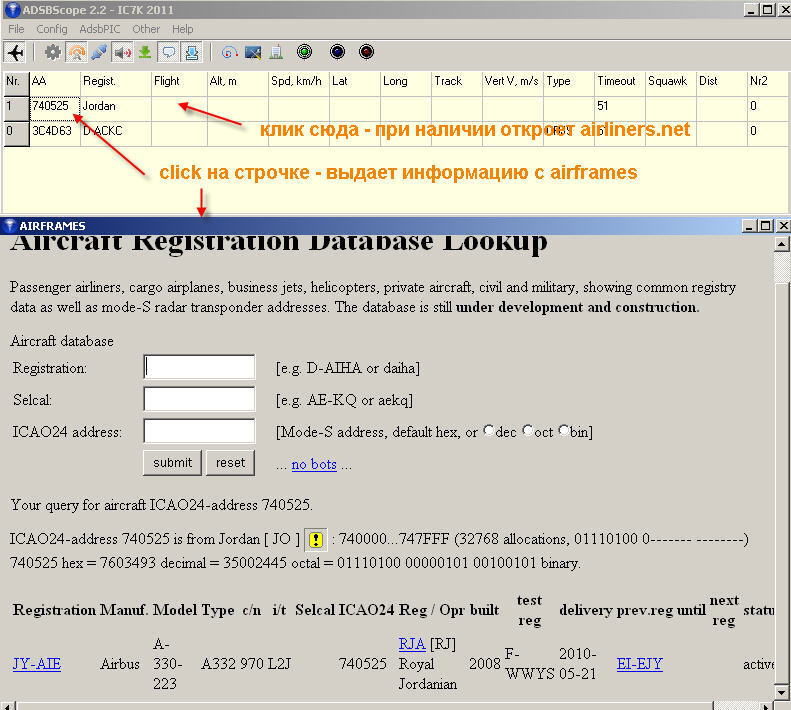Image resolution: width=791 pixels, height=710 pixels.
Task: Click the blue connector plug icon
Action: pos(99,52)
